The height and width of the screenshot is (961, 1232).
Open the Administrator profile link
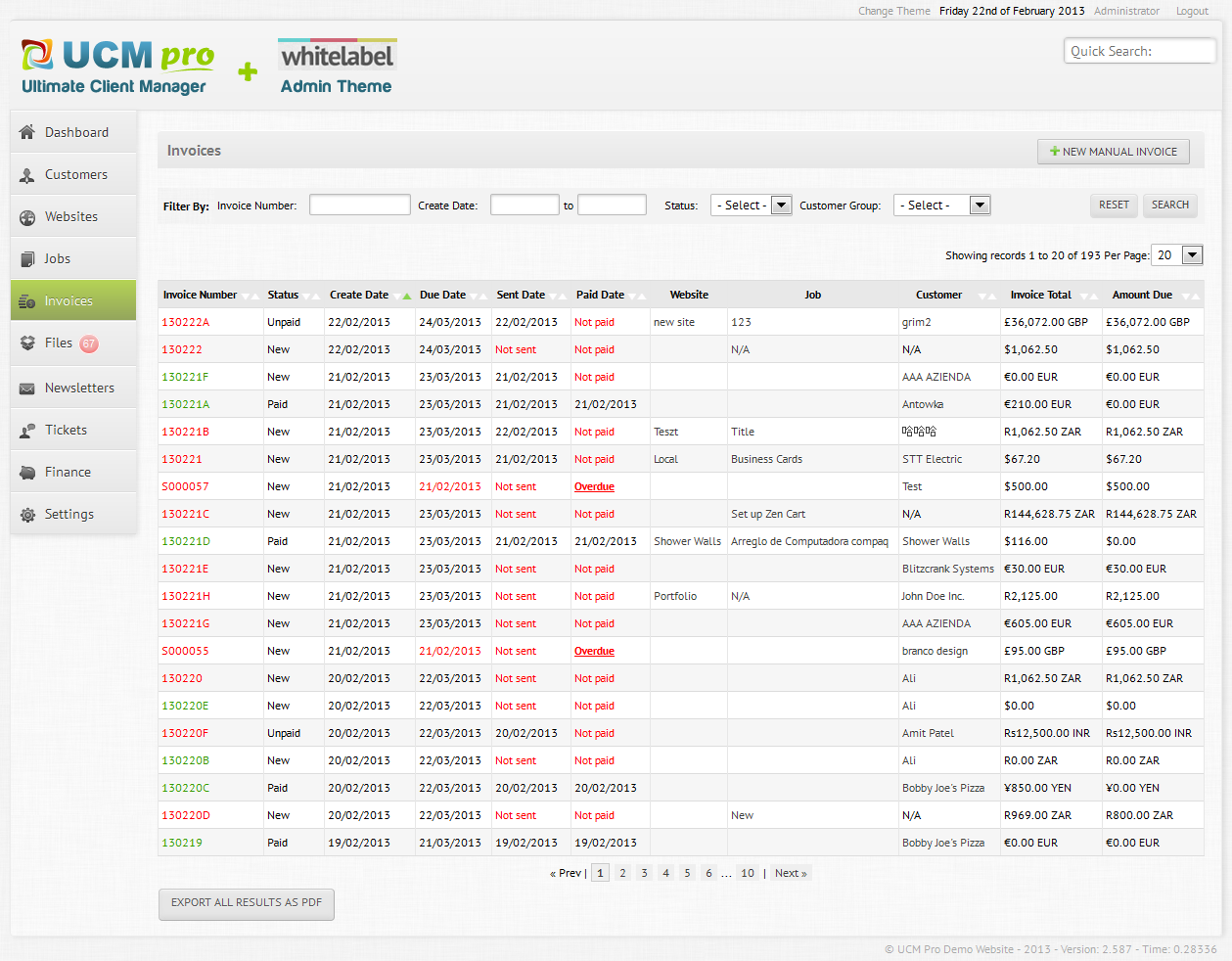[1126, 12]
